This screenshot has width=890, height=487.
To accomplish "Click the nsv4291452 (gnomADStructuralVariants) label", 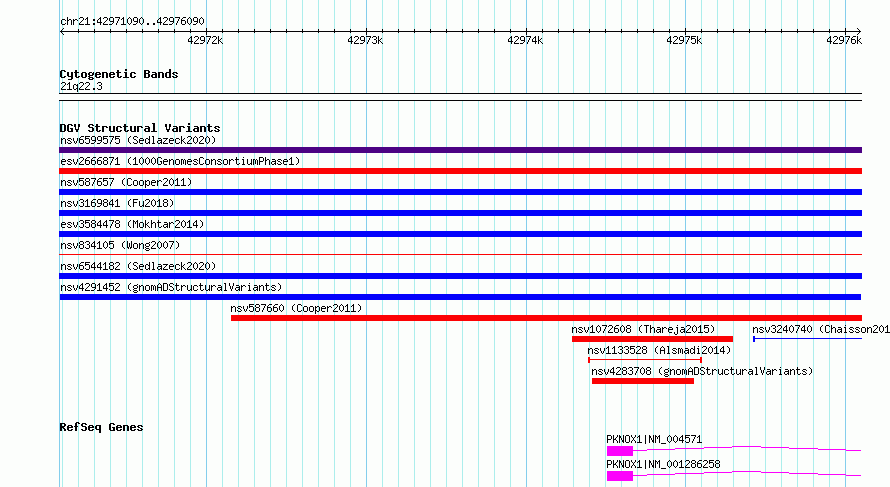I will (x=171, y=287).
